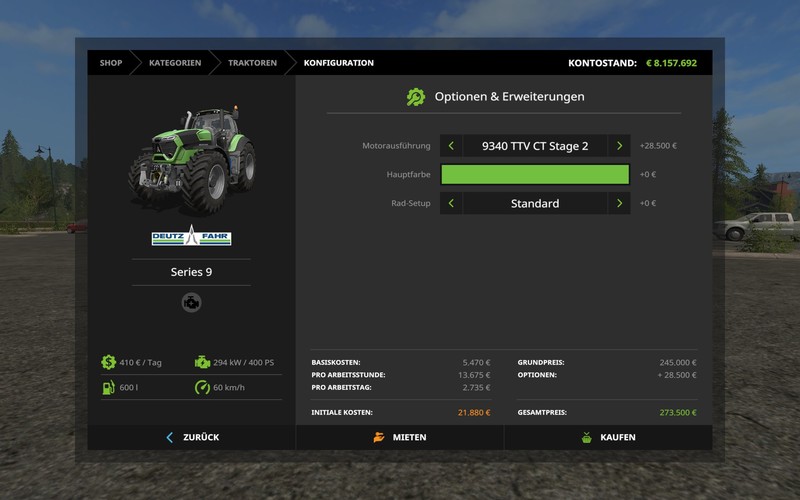Switch to next Rad-Setup option

point(619,203)
